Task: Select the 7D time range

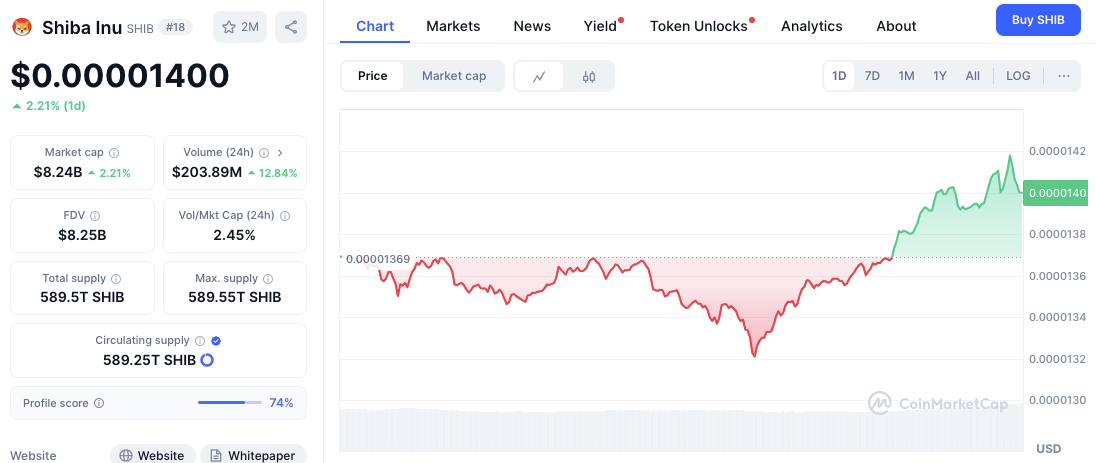Action: coord(872,76)
